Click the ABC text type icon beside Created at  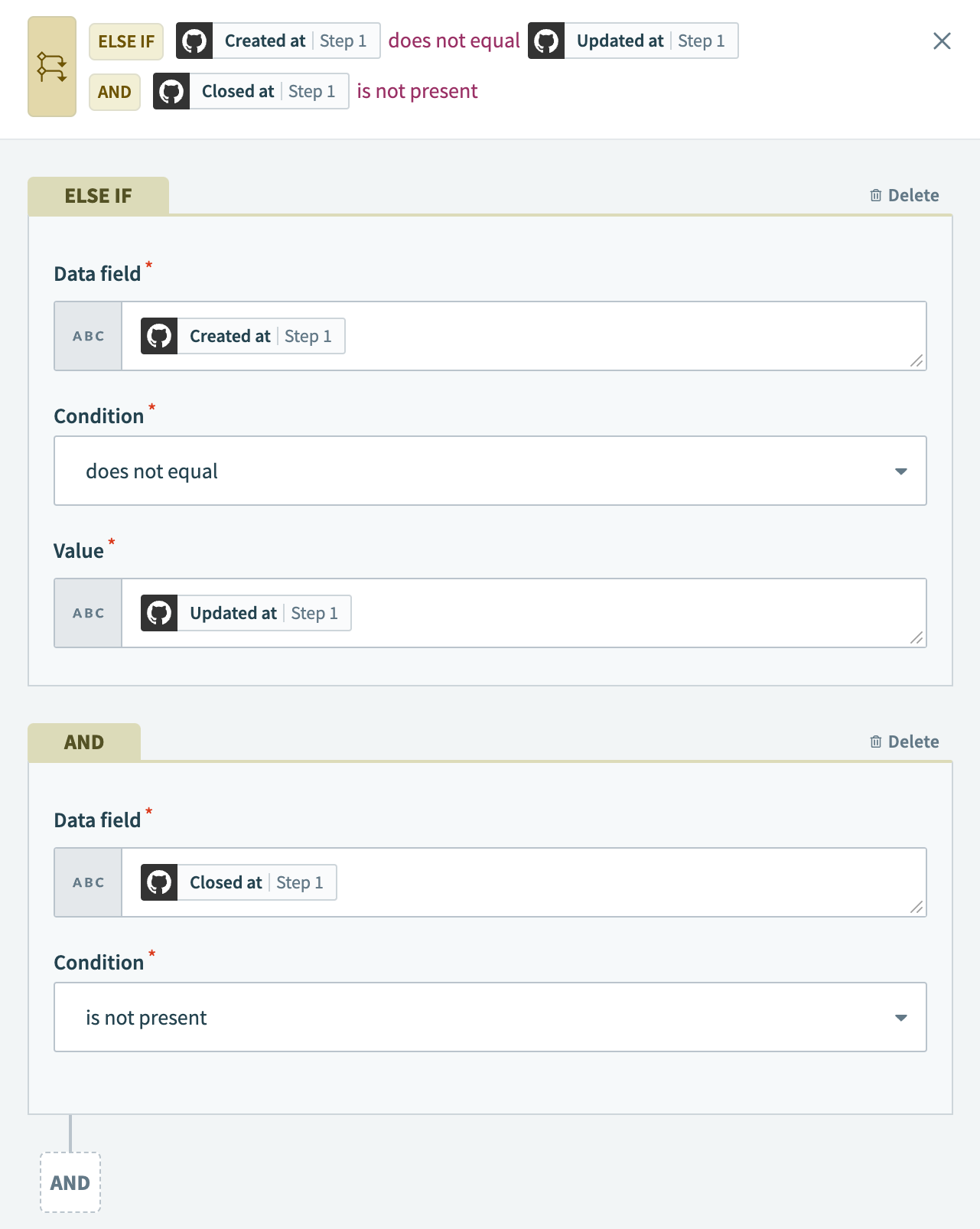[x=87, y=336]
